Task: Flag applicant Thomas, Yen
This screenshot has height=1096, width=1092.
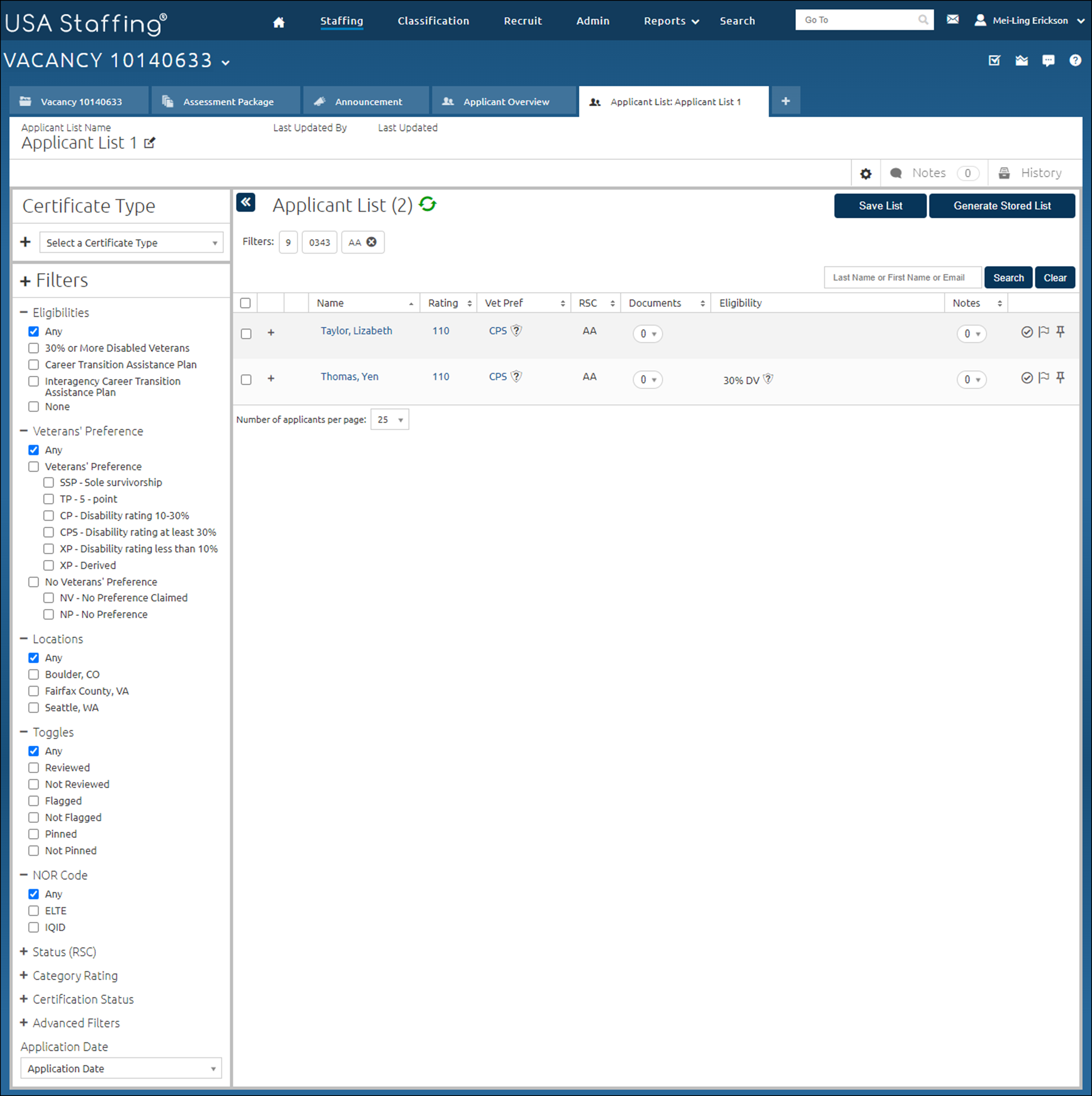Action: pos(1043,378)
